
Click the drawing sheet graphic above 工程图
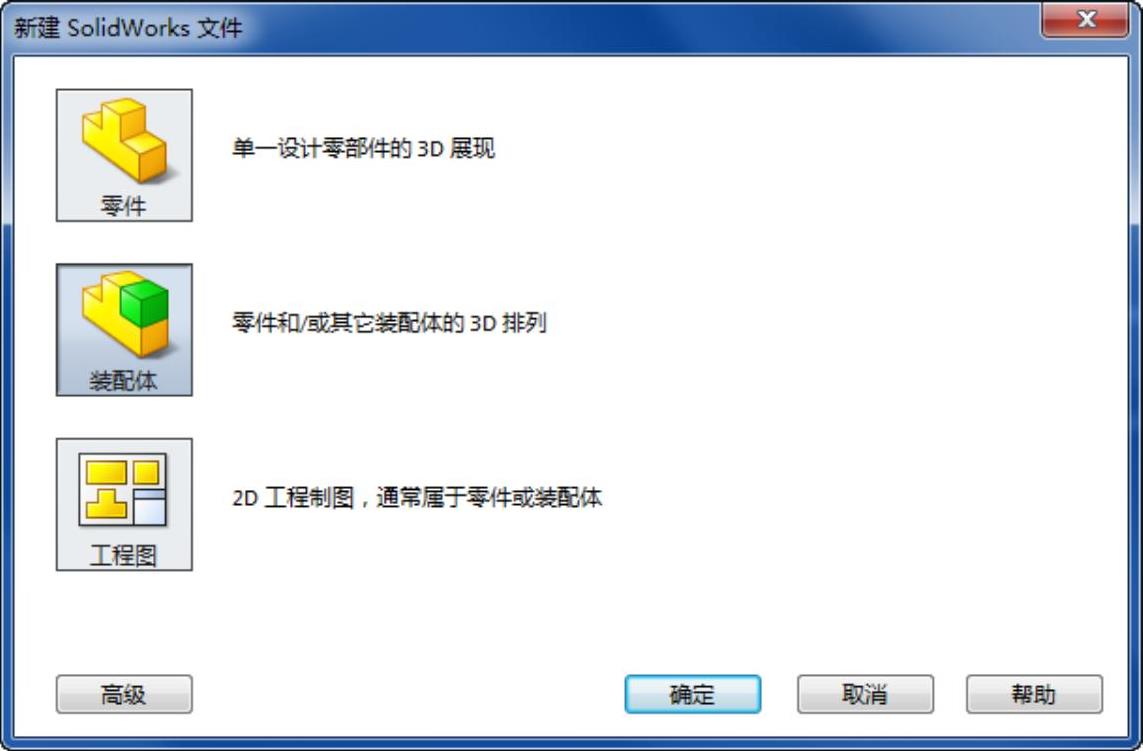tap(122, 490)
